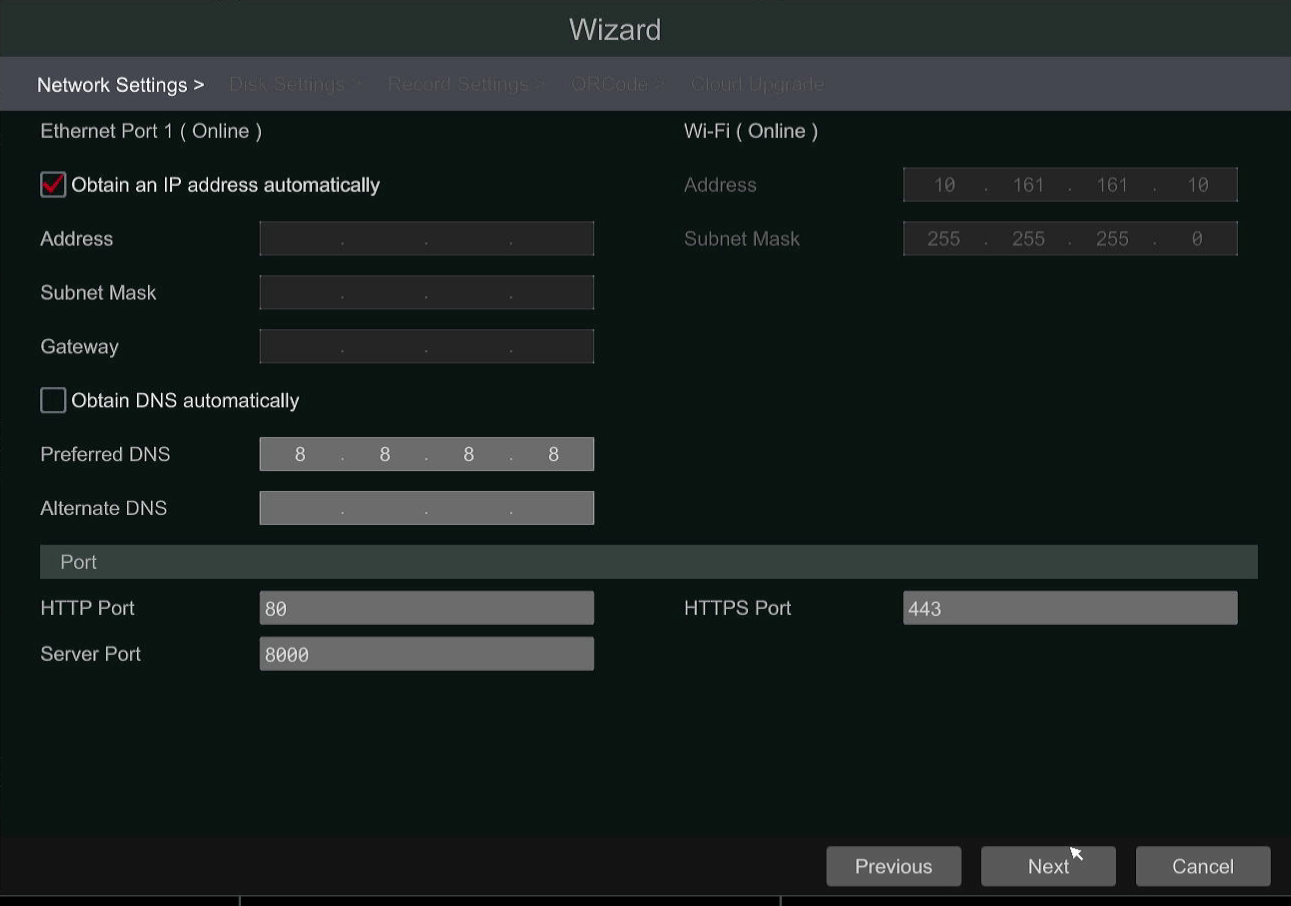
Task: Open the Record Settings wizard step
Action: pos(465,85)
